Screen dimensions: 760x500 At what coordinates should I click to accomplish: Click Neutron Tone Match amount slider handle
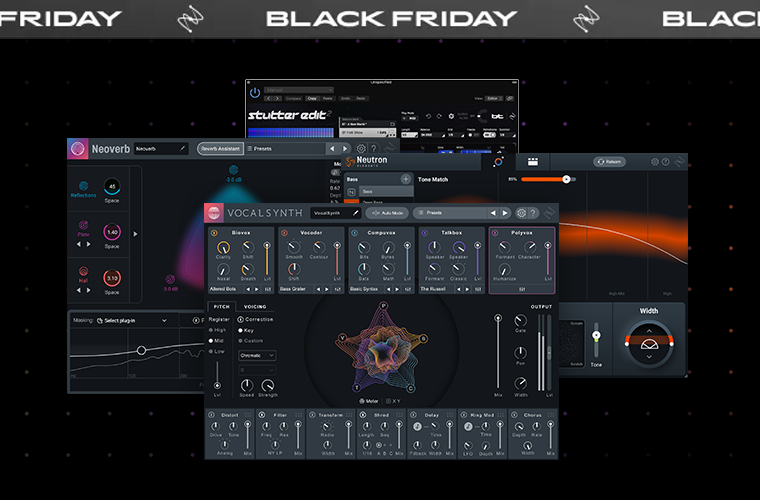point(566,179)
